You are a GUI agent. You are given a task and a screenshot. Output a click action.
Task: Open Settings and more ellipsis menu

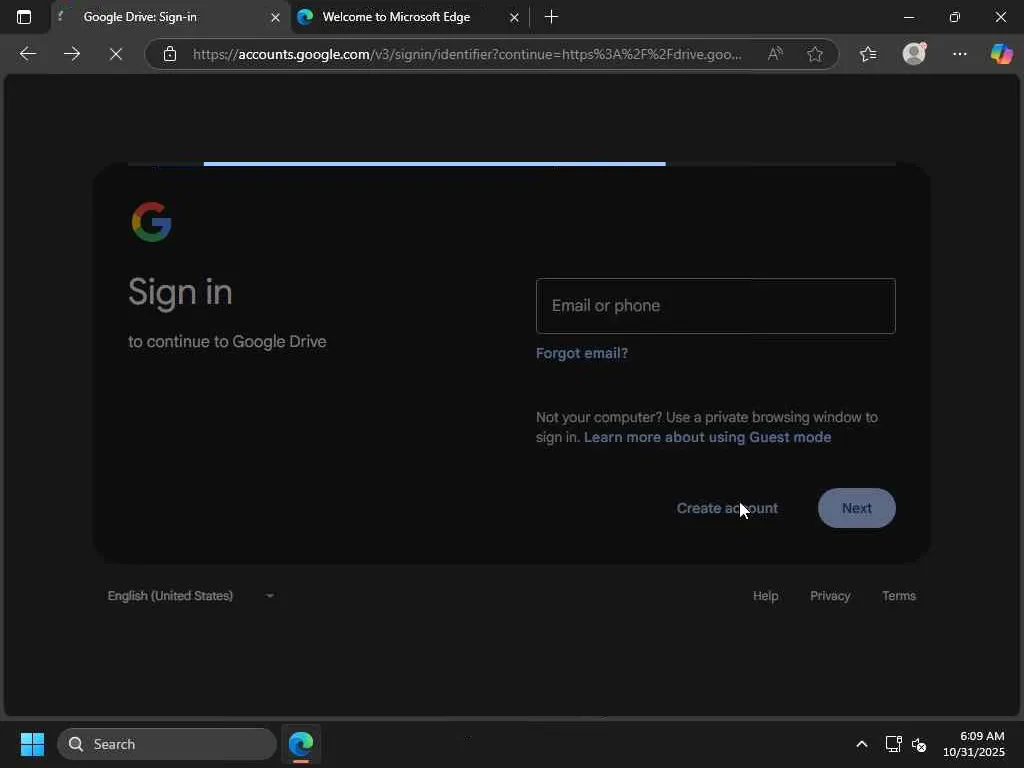pos(959,54)
